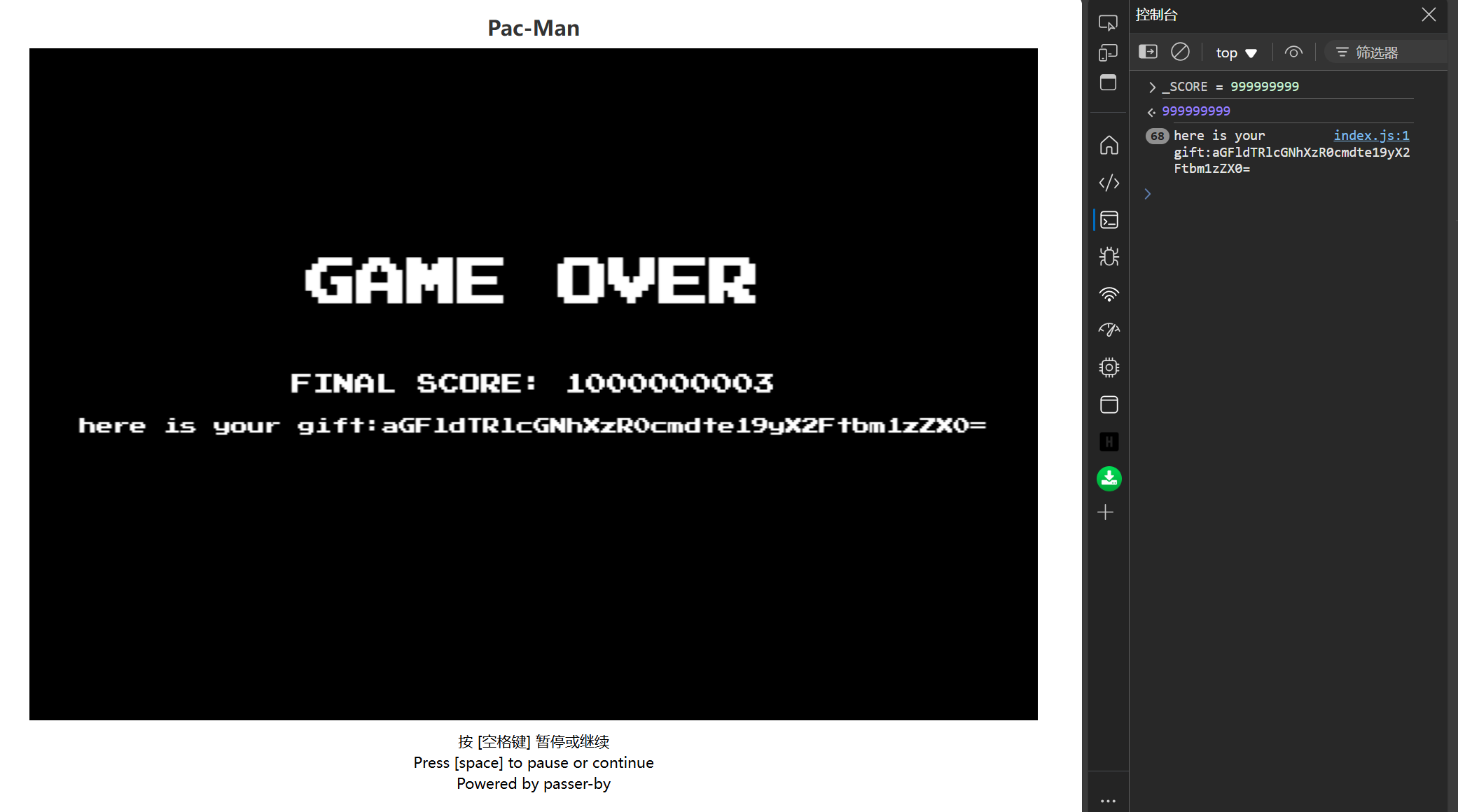Click the 控制台 panel title
The width and height of the screenshot is (1458, 812).
[1157, 15]
